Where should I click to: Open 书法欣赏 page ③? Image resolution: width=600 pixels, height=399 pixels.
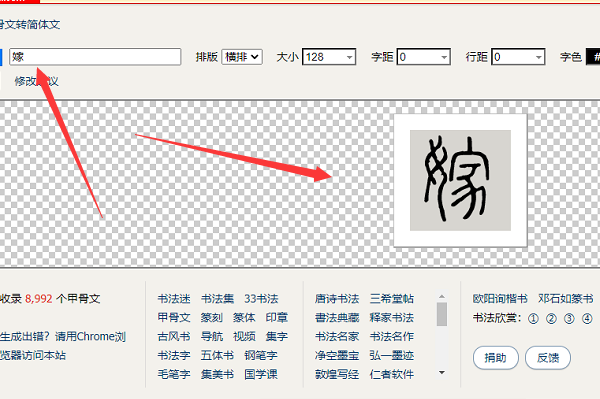point(569,318)
